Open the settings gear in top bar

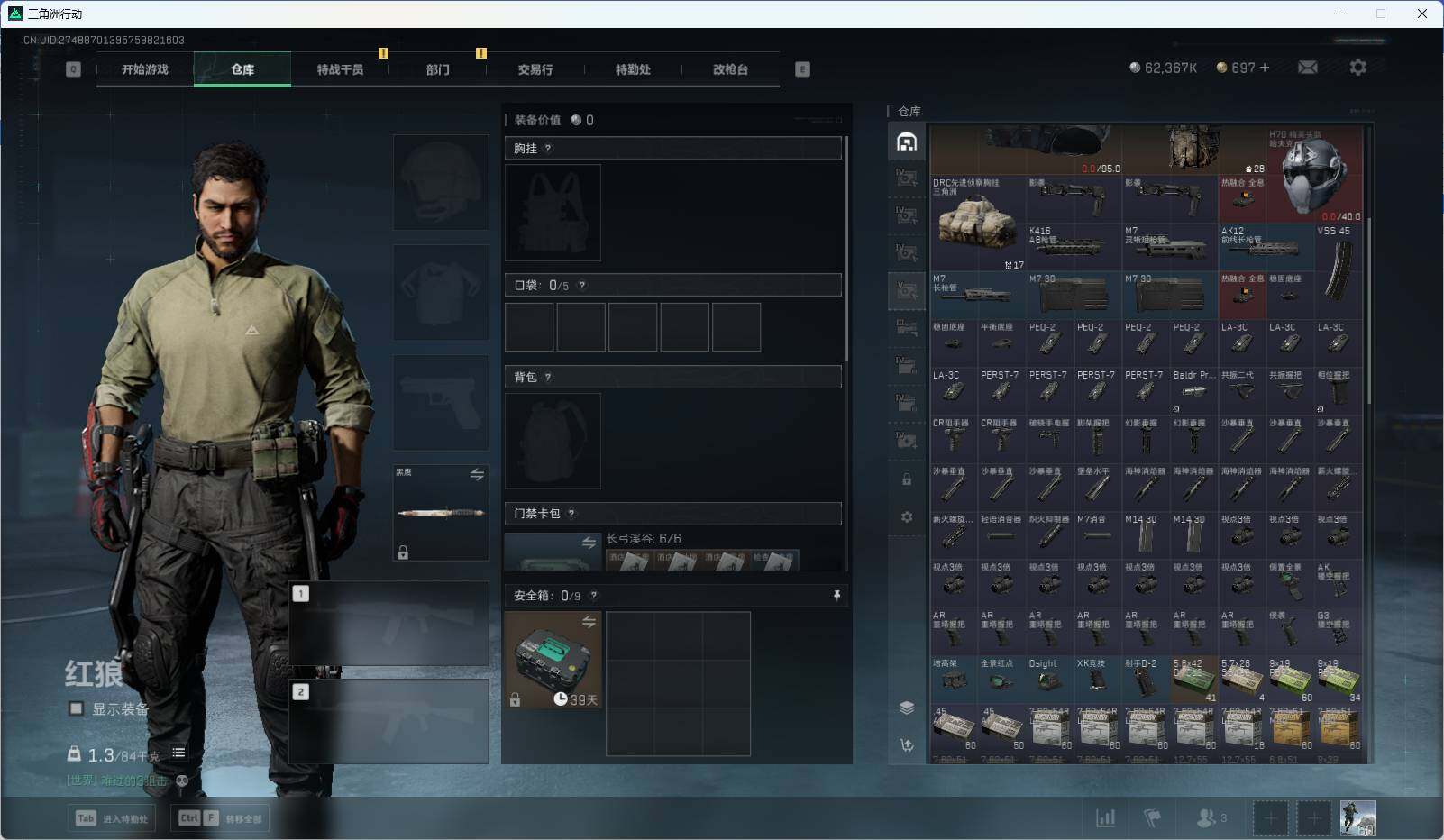point(1357,68)
